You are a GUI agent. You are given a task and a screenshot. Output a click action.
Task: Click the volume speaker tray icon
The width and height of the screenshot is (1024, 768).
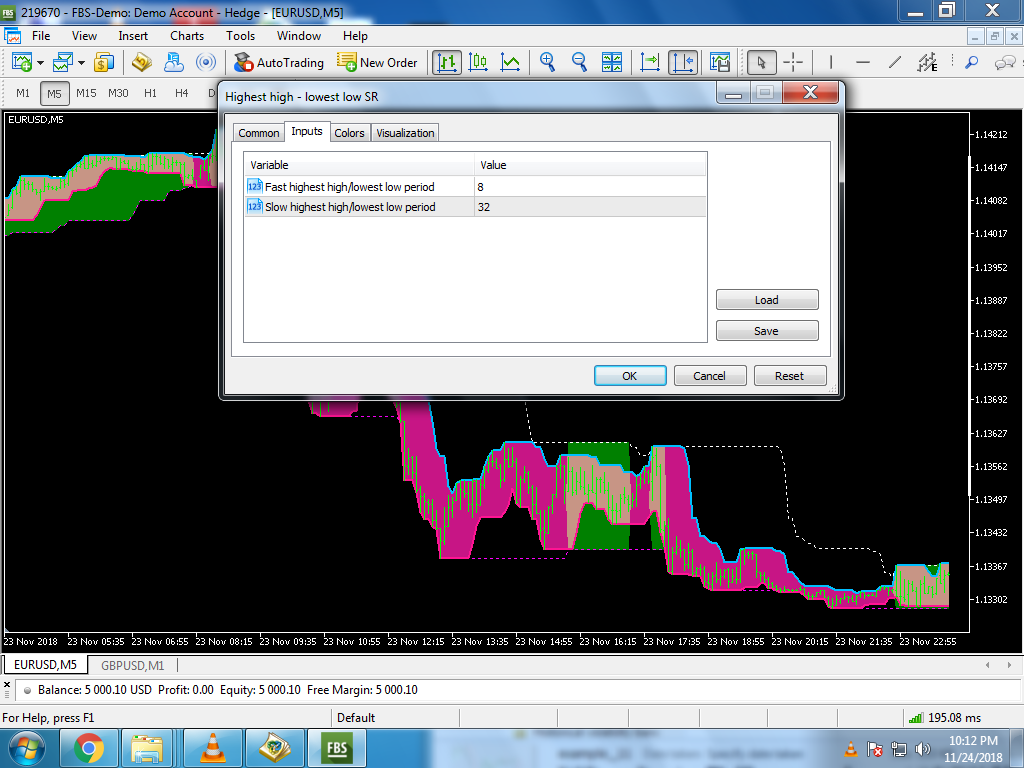pyautogui.click(x=922, y=749)
